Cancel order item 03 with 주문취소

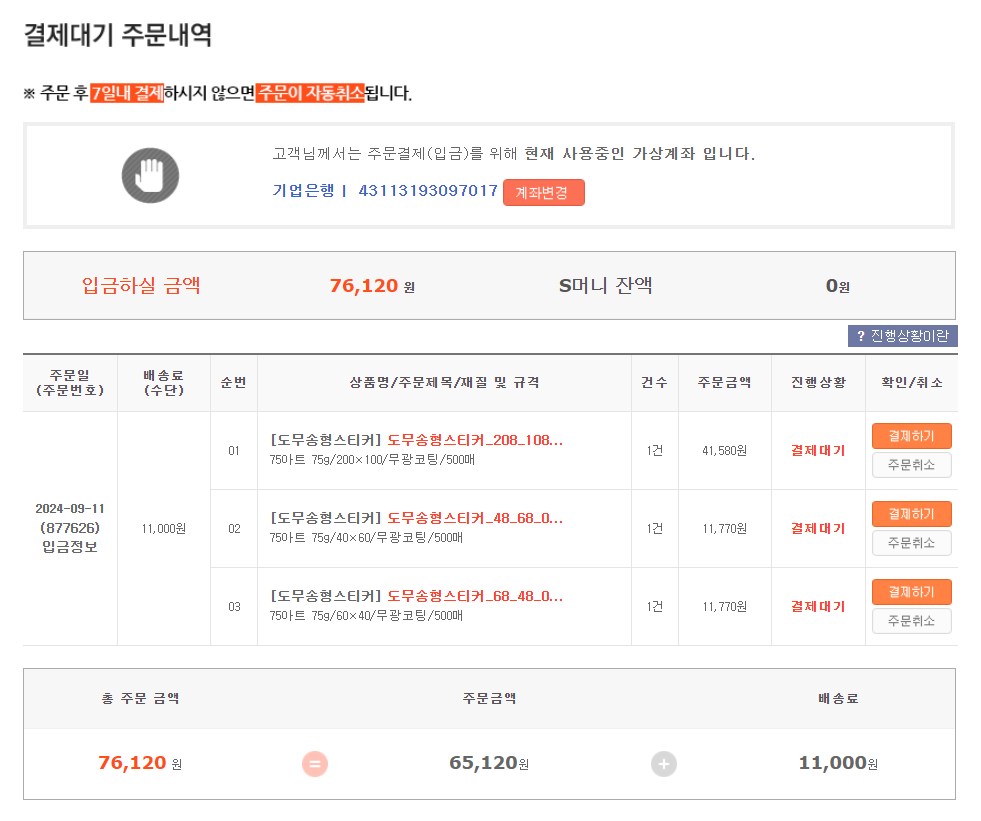[911, 621]
